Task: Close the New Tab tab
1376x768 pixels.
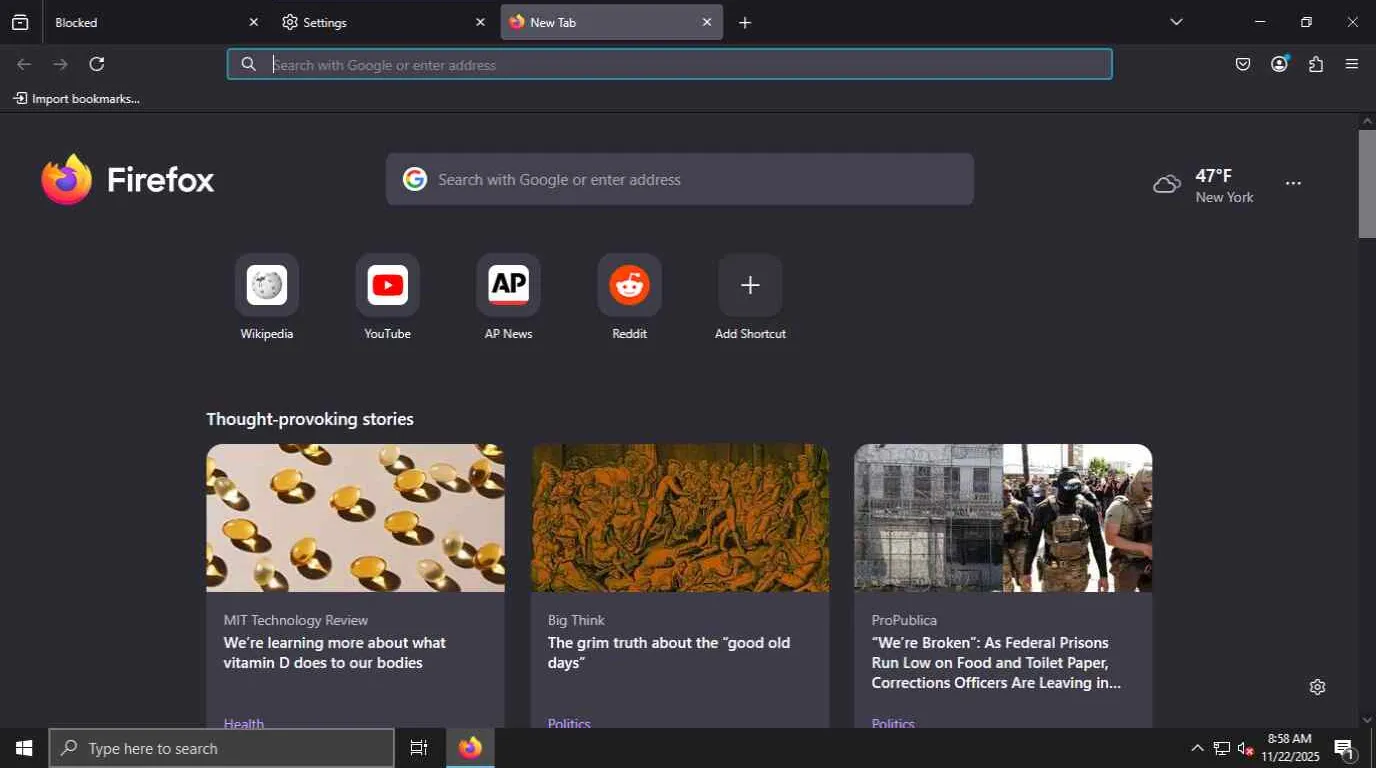Action: (707, 22)
